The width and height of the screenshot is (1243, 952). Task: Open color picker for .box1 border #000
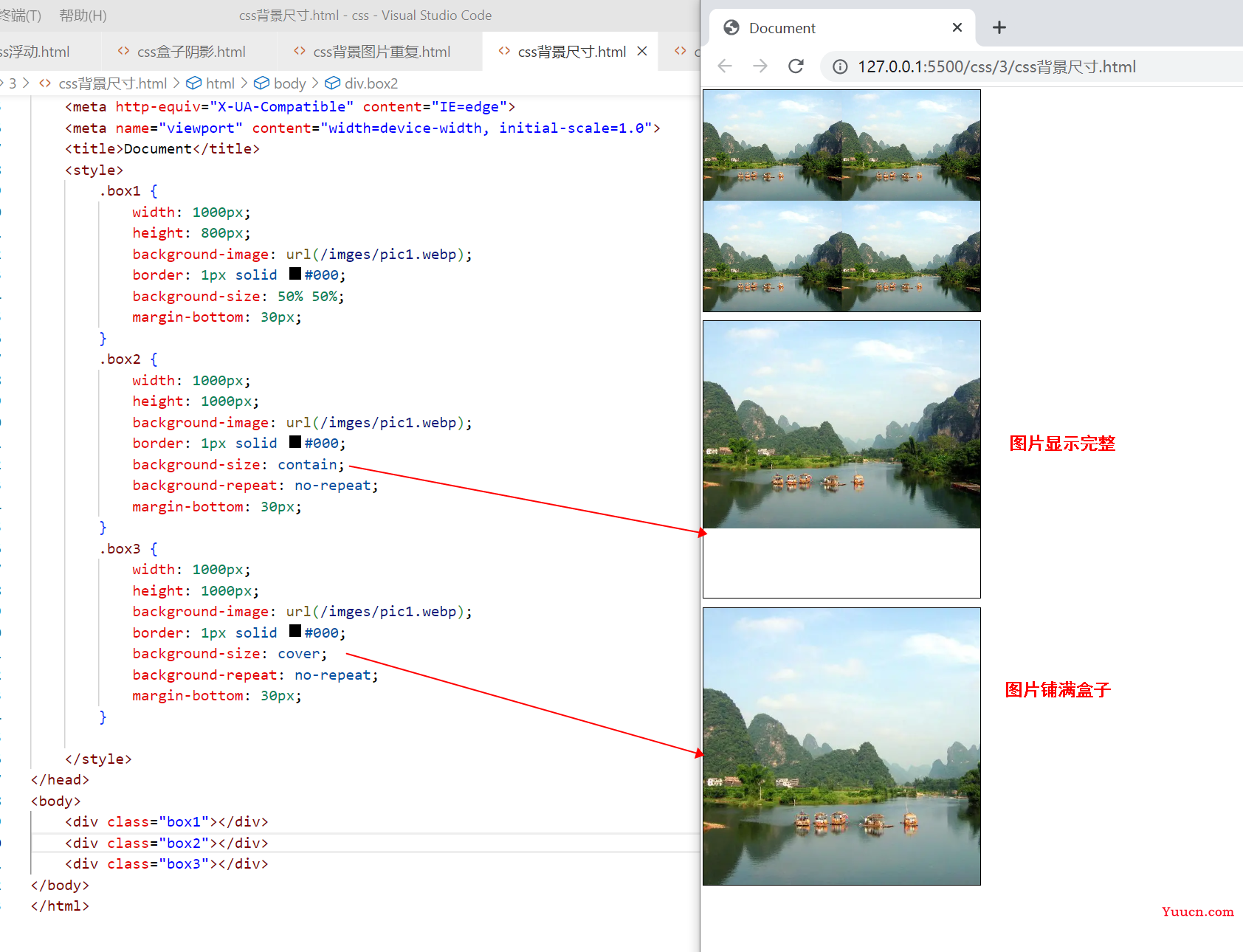pyautogui.click(x=295, y=274)
